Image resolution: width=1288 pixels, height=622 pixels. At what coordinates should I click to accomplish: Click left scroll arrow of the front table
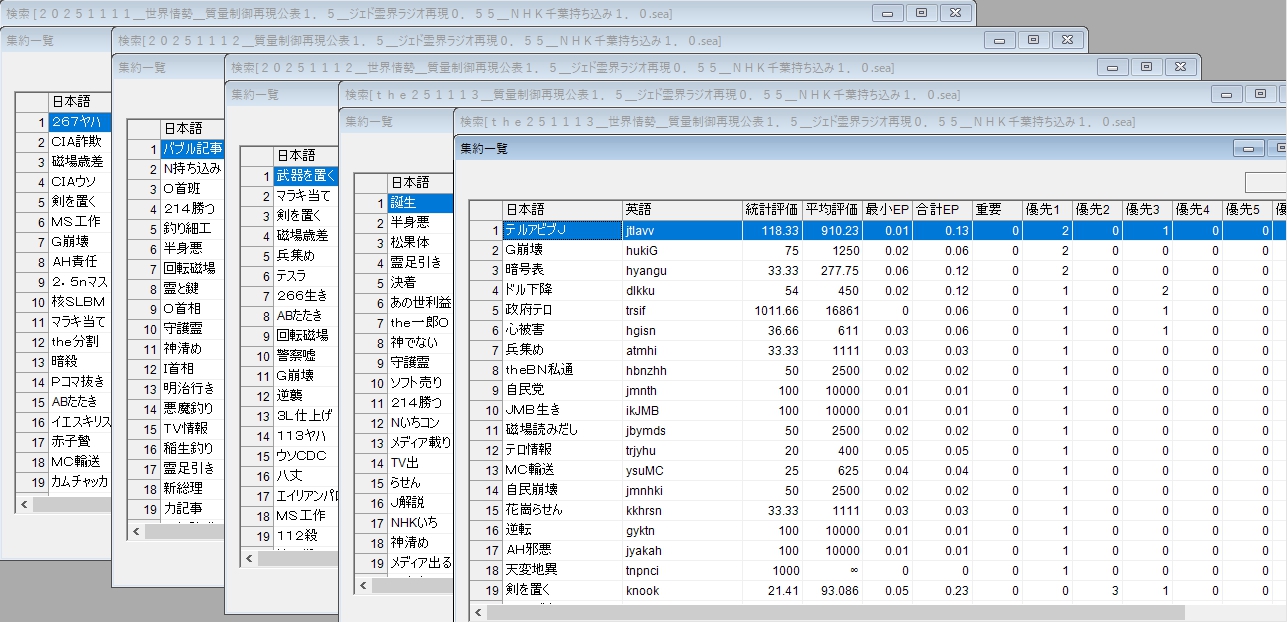[478, 612]
